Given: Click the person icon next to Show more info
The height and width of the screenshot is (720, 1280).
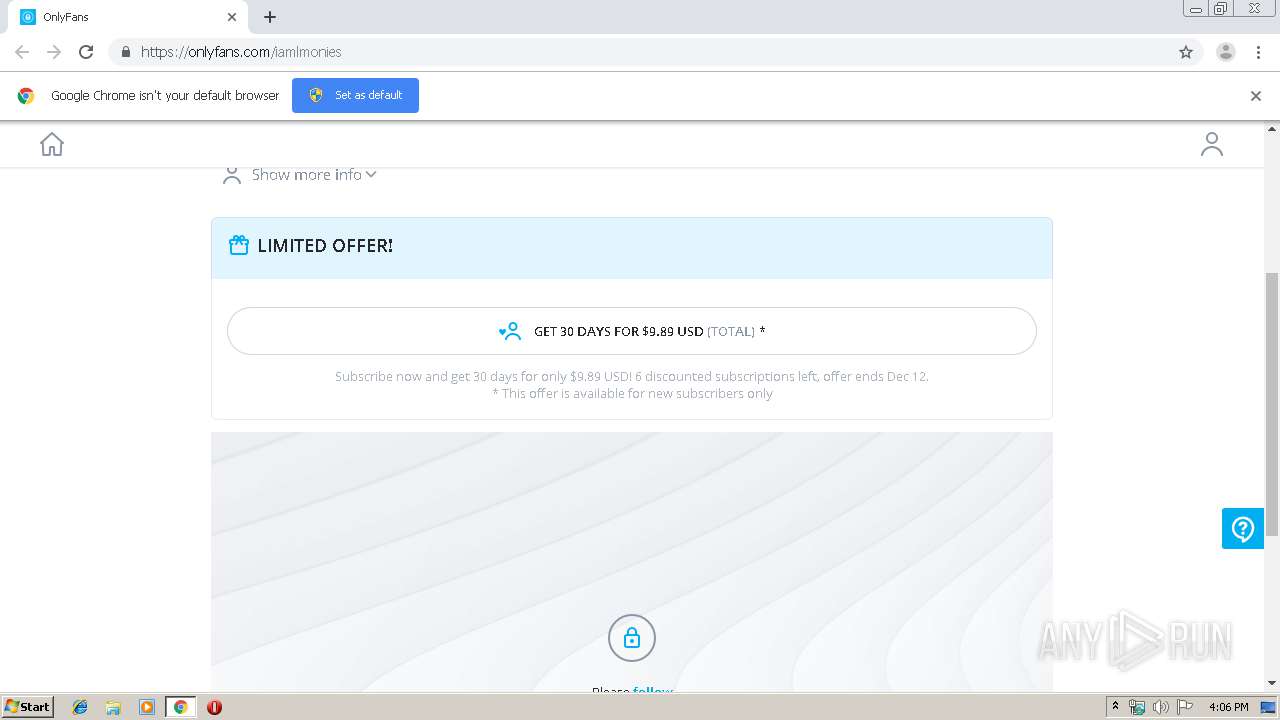Looking at the screenshot, I should pos(232,175).
